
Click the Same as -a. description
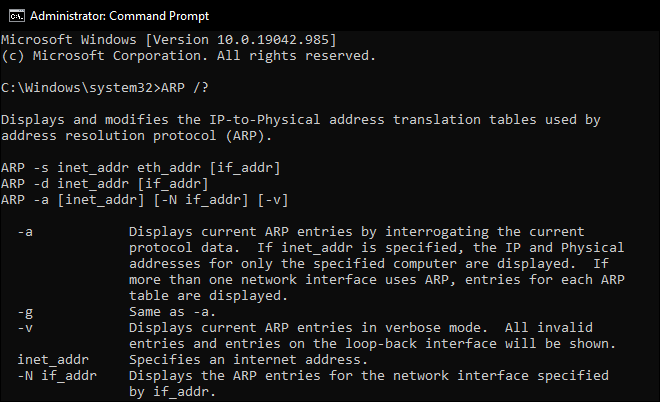[172, 311]
